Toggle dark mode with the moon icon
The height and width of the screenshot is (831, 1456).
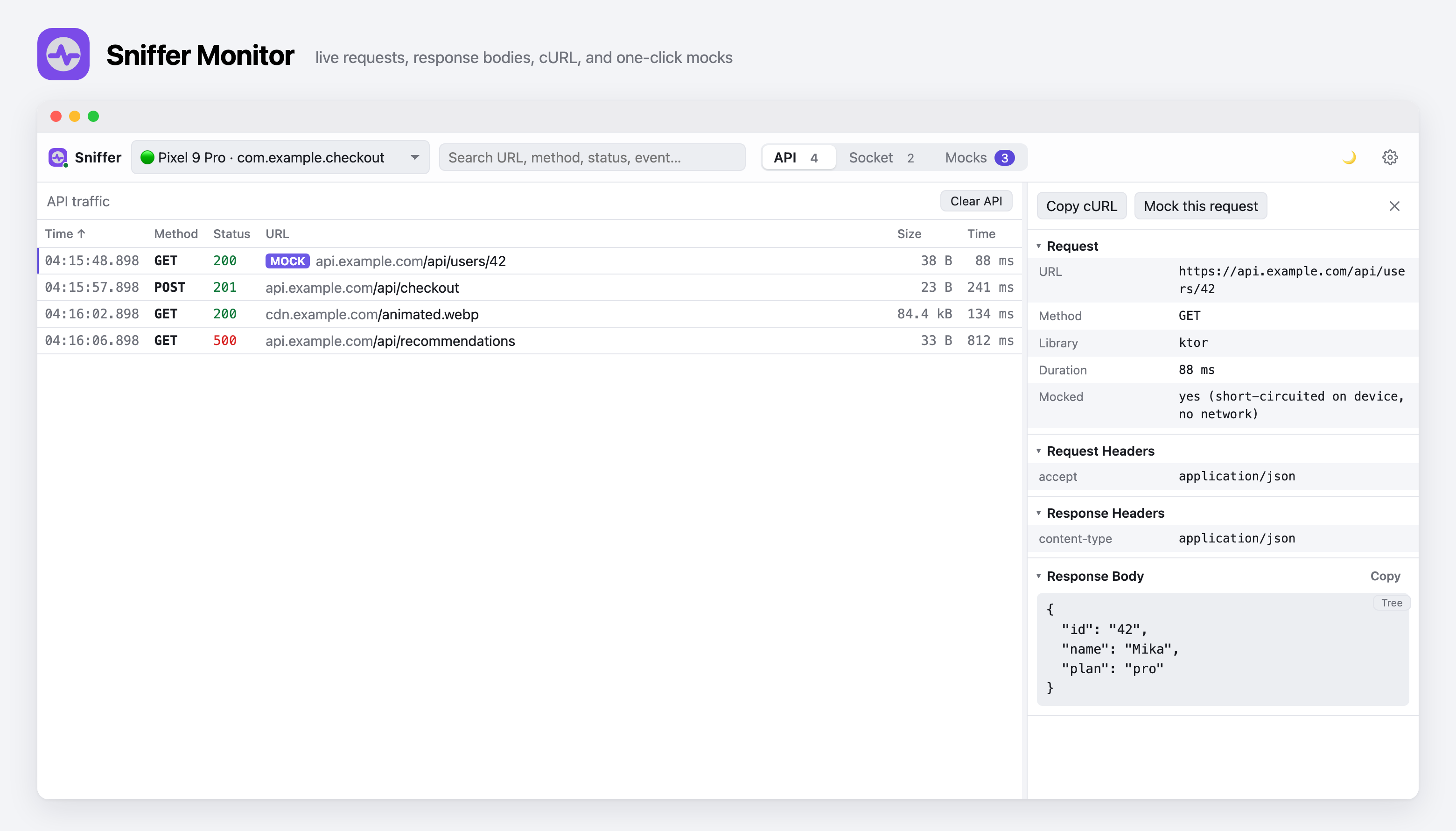(x=1349, y=157)
